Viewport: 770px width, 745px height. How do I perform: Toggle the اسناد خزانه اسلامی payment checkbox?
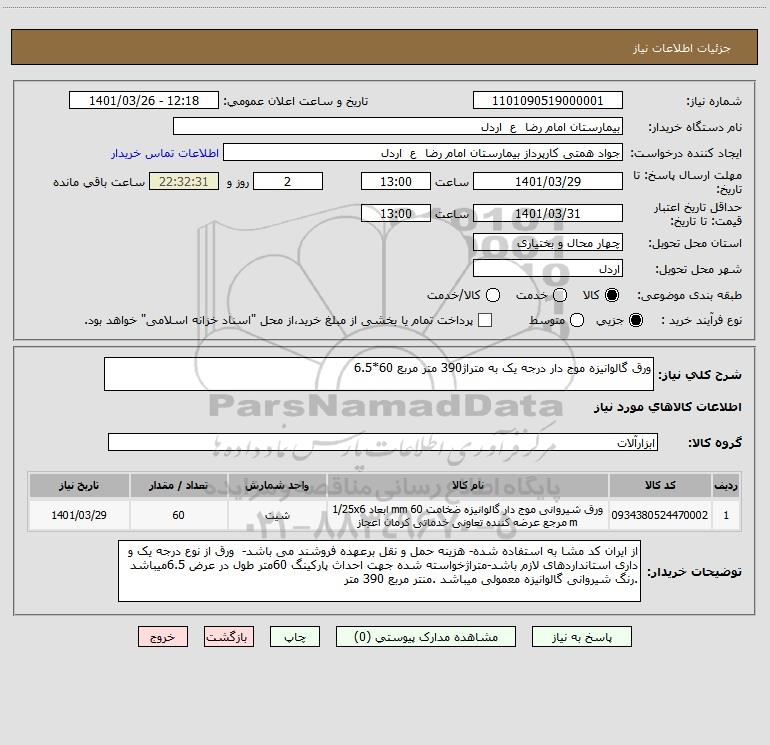(x=485, y=320)
